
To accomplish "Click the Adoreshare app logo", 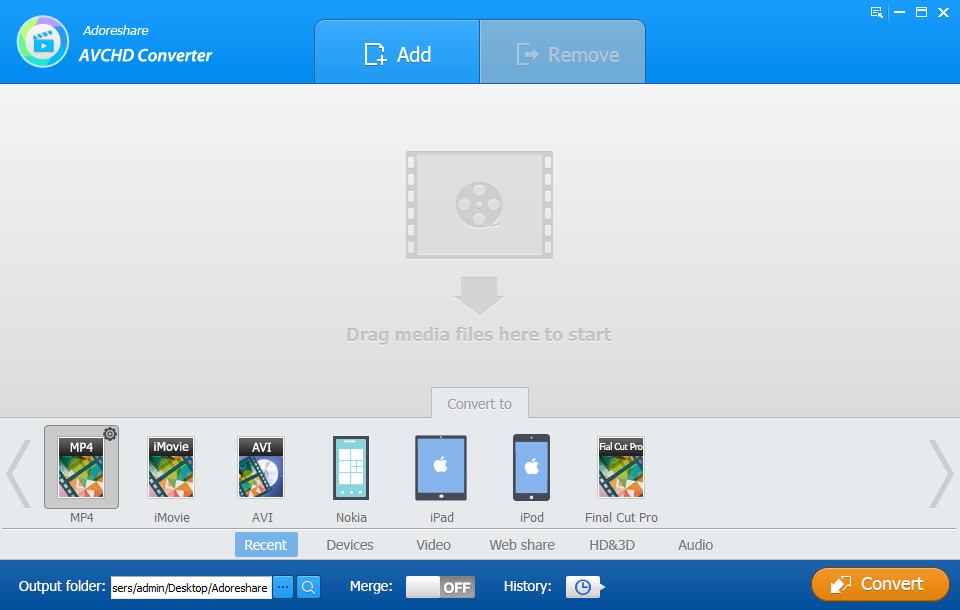I will [43, 42].
